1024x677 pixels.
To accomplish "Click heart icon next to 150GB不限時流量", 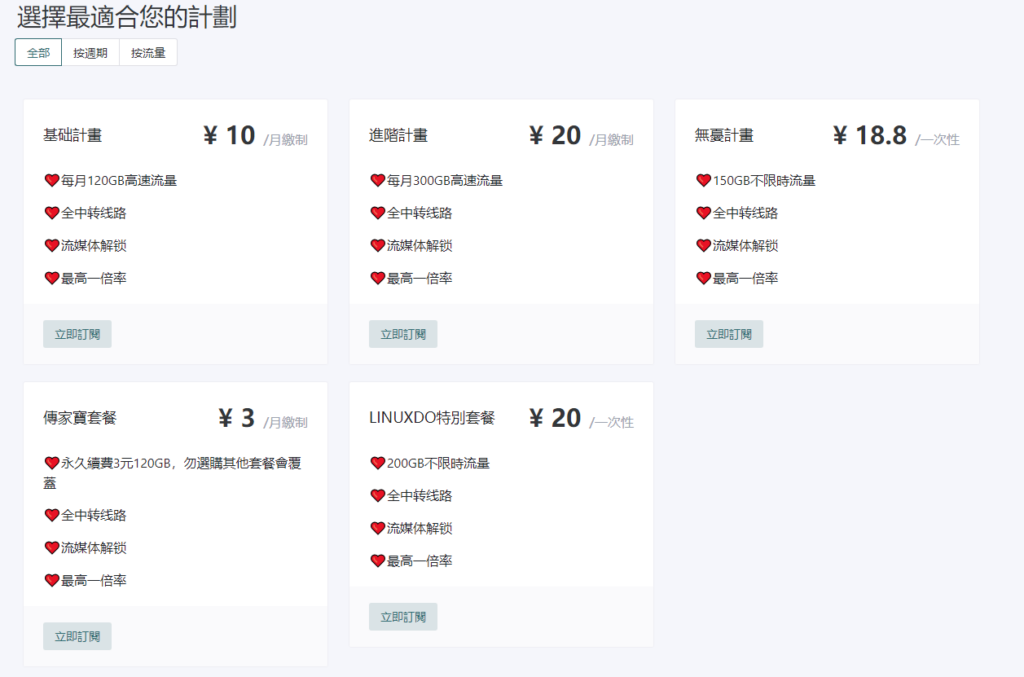I will 704,181.
